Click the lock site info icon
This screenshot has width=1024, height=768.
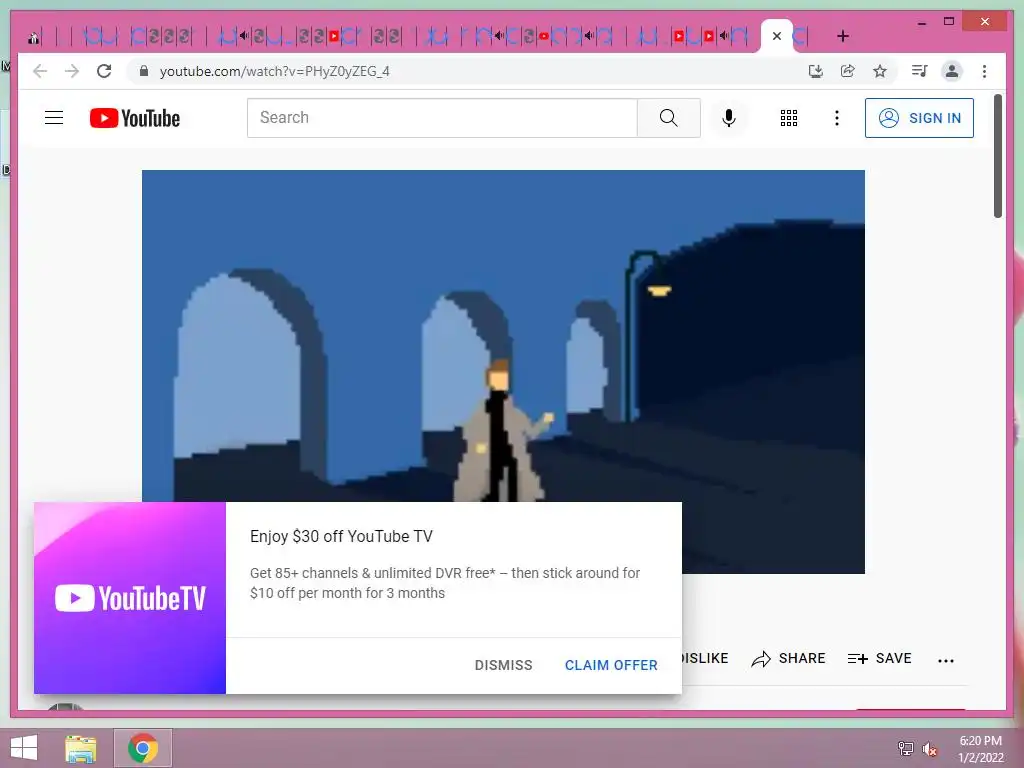point(144,71)
